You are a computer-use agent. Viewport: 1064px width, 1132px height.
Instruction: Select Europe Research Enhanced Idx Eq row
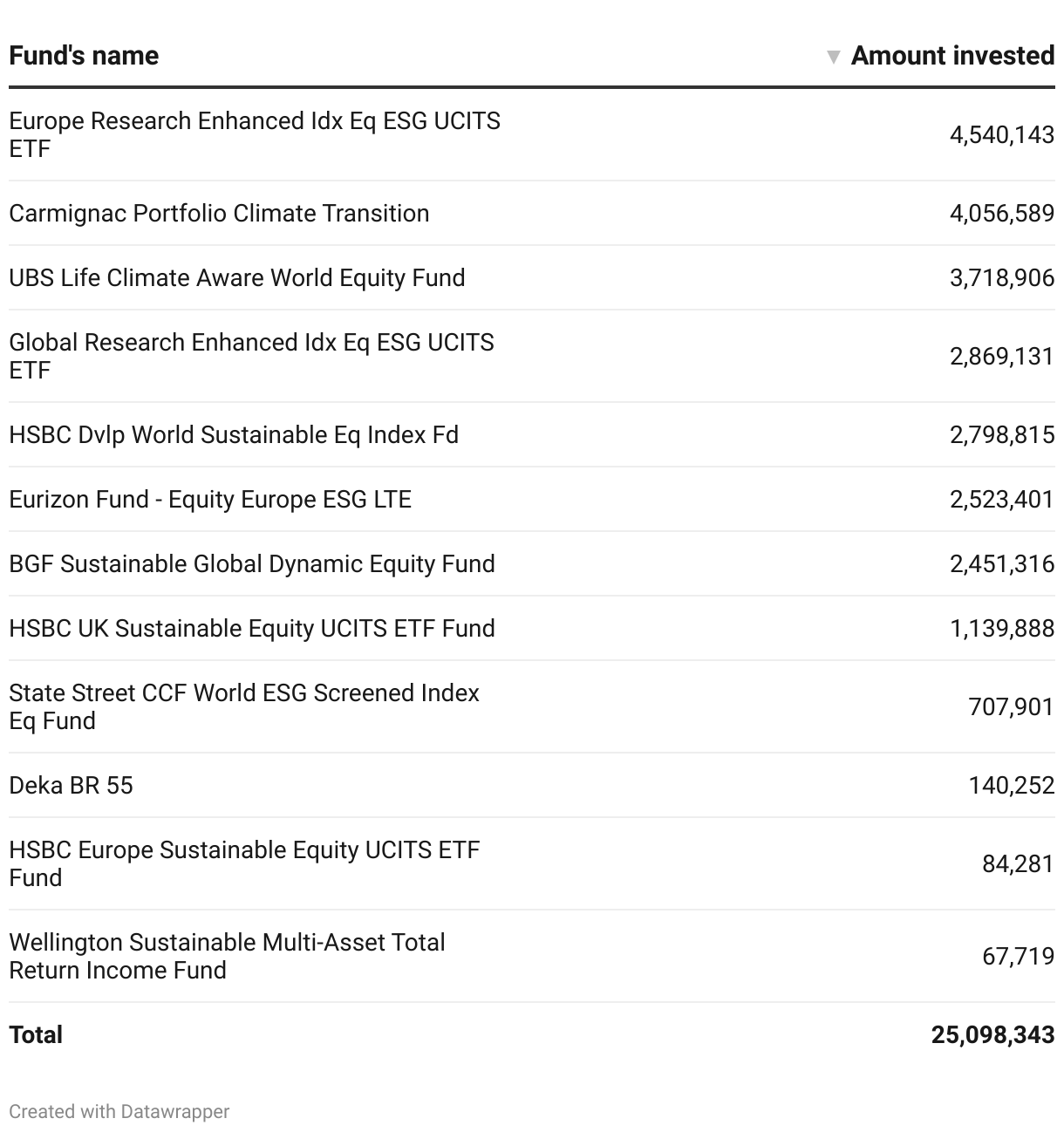pyautogui.click(x=255, y=134)
